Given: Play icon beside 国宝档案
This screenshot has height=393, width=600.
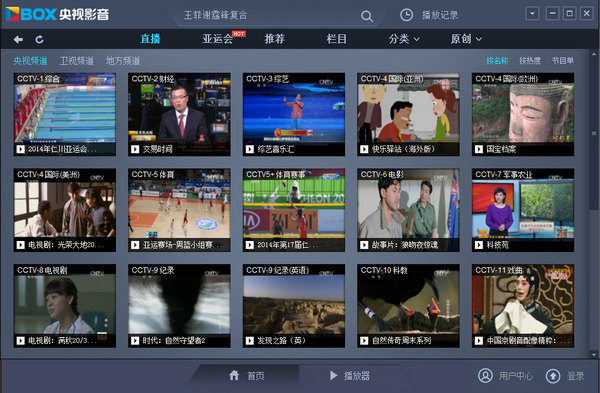Looking at the screenshot, I should [479, 149].
